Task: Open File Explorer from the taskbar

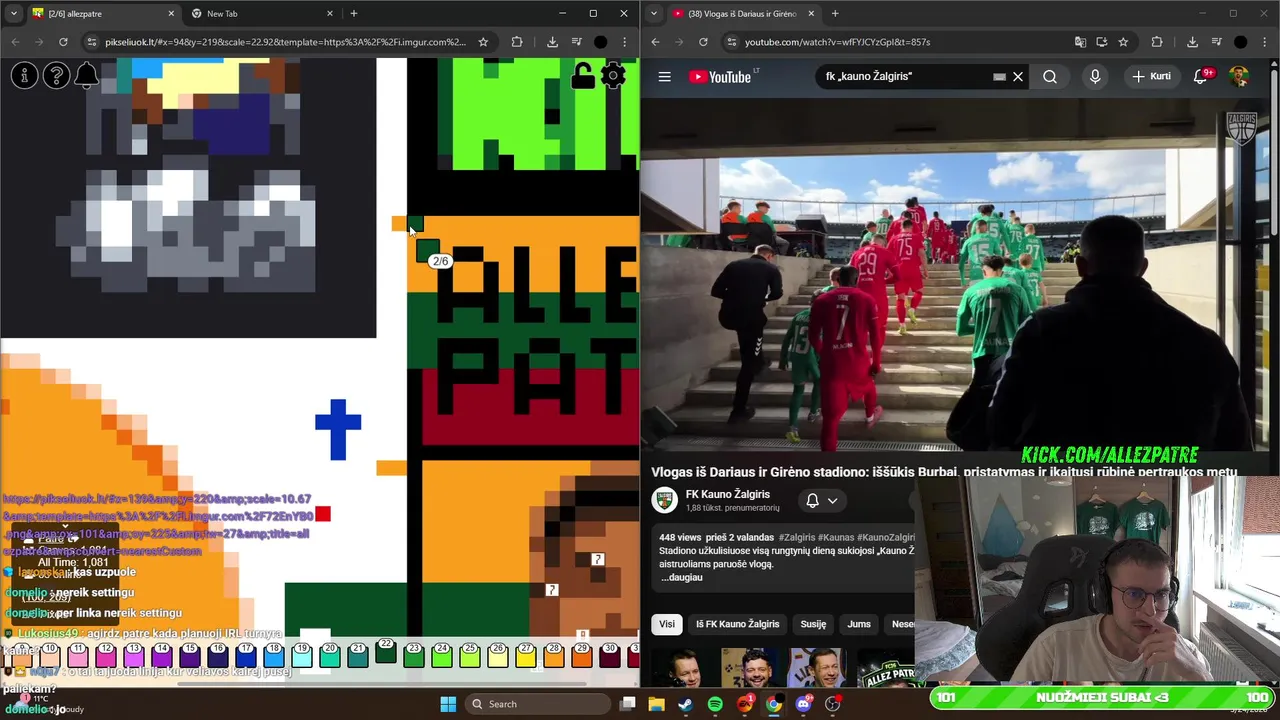Action: [x=656, y=704]
